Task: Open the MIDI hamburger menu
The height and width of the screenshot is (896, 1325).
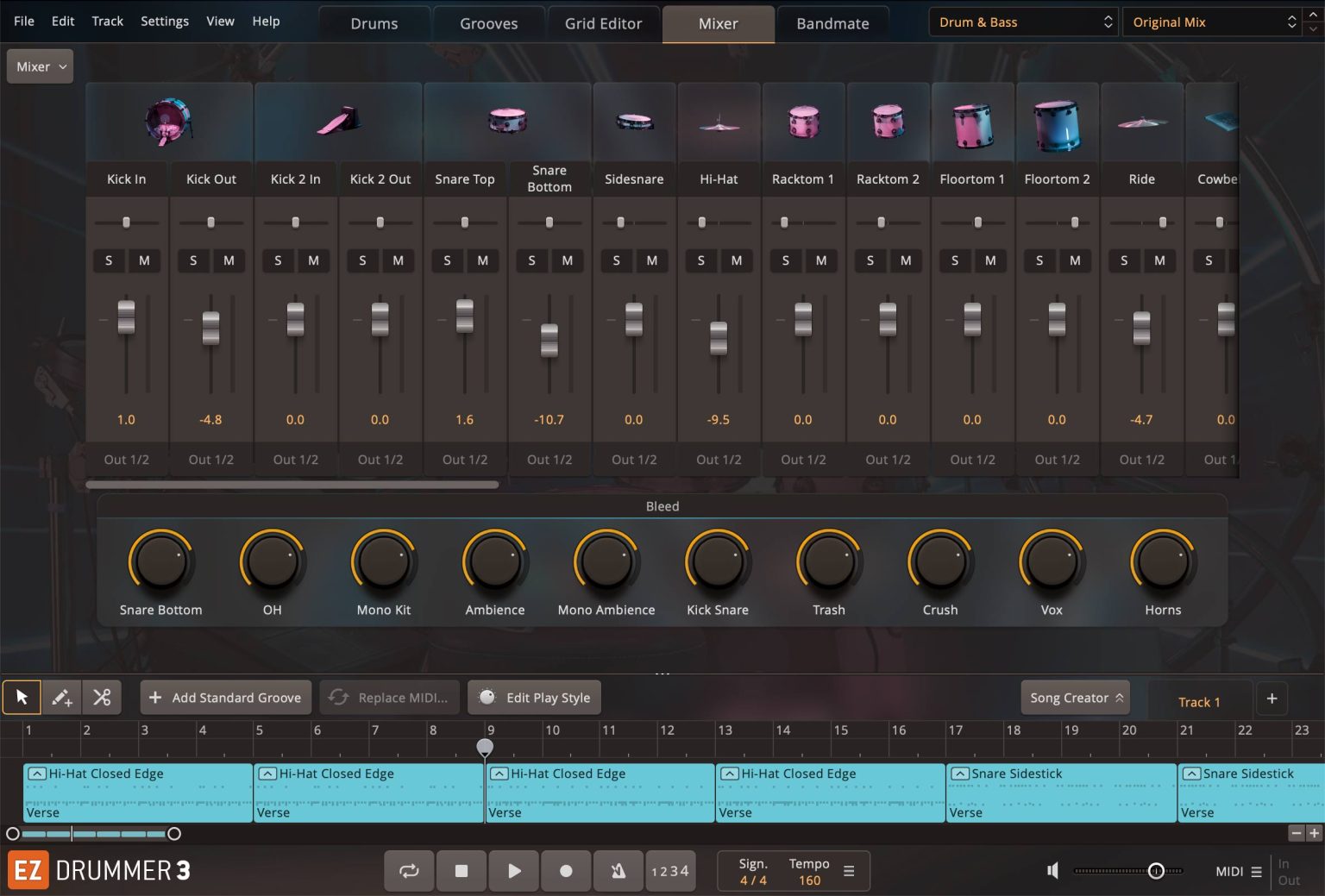Action: coord(1256,872)
